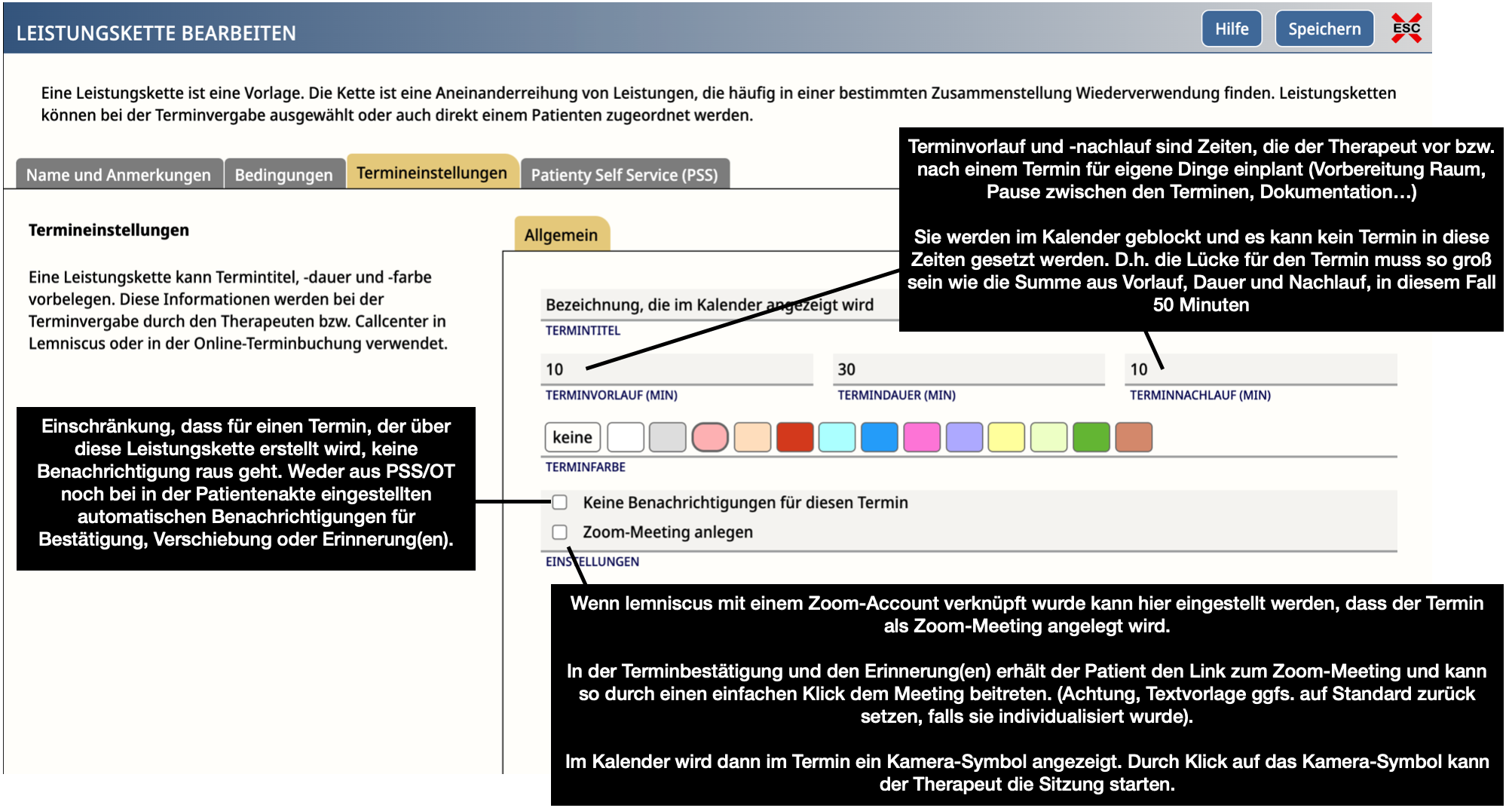This screenshot has height=811, width=1512.
Task: Pick the cyan color swatch
Action: 837,437
